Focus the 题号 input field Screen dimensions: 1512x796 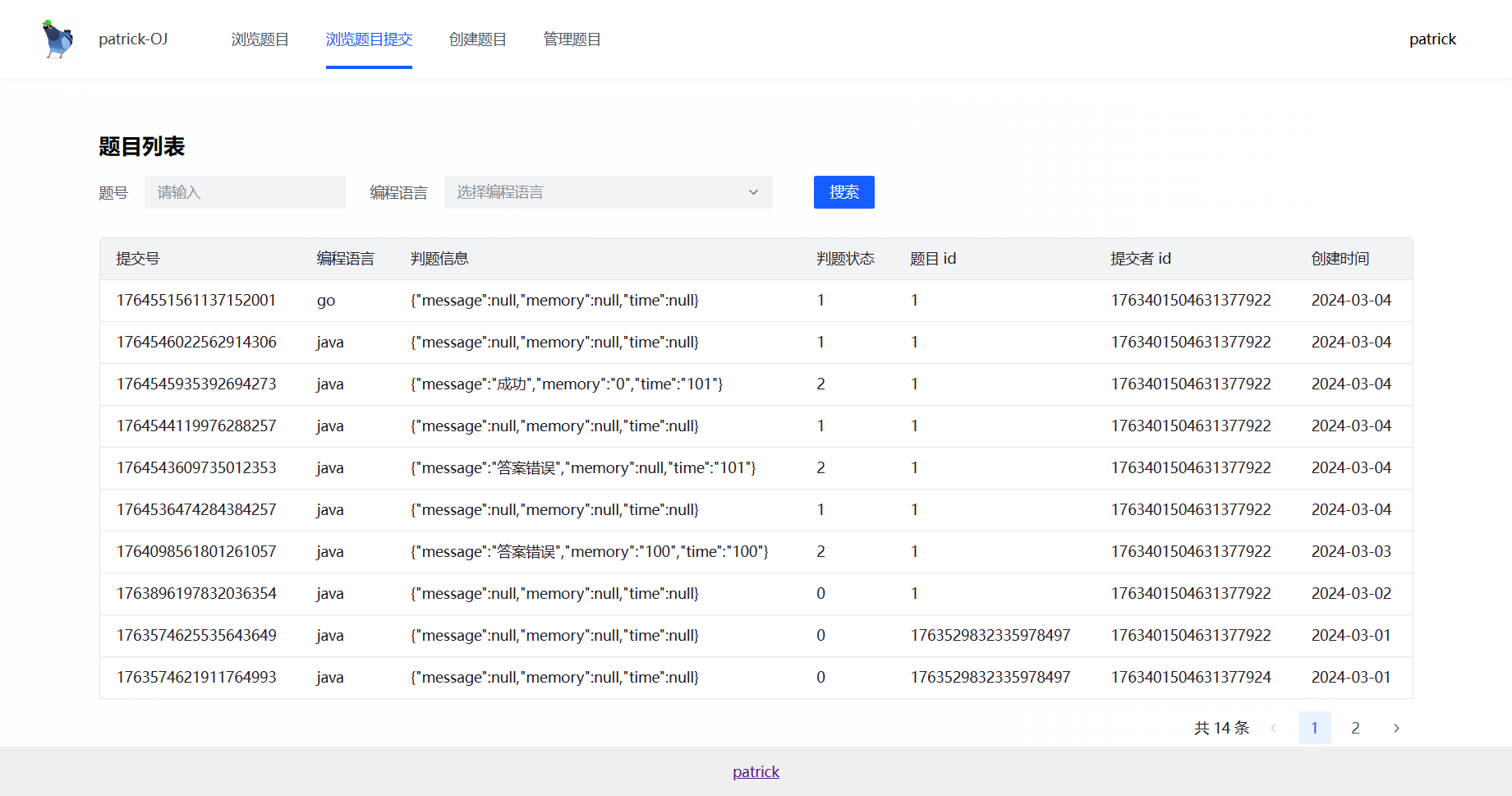[245, 192]
